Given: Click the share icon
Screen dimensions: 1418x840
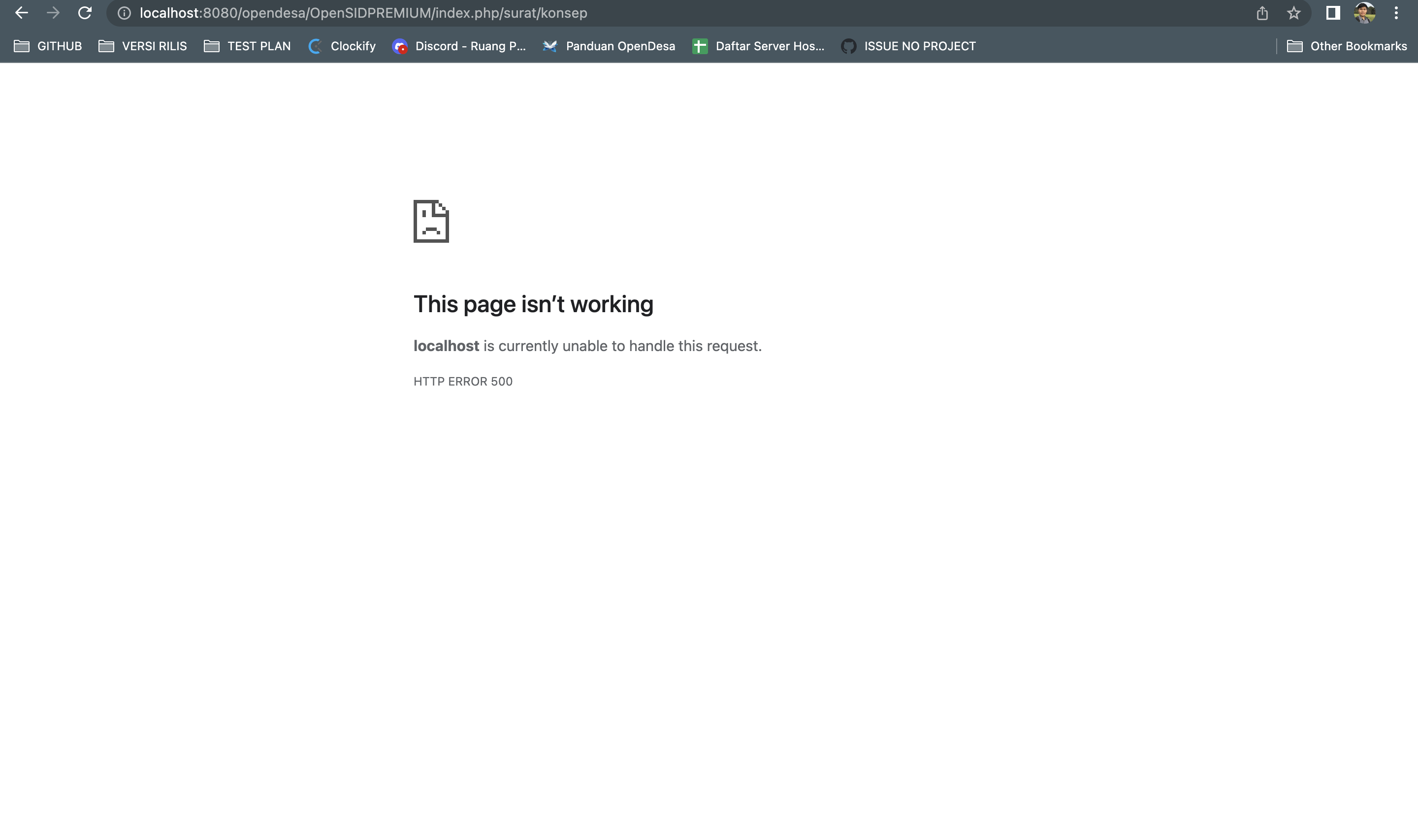Looking at the screenshot, I should click(x=1262, y=12).
